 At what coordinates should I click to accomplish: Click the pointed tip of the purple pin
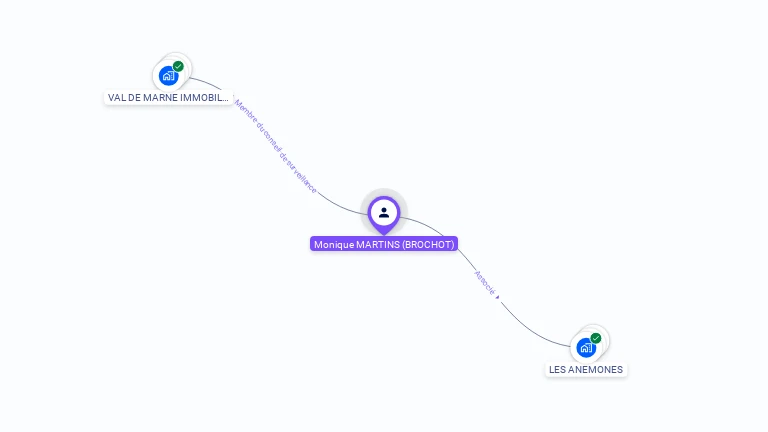pos(384,233)
